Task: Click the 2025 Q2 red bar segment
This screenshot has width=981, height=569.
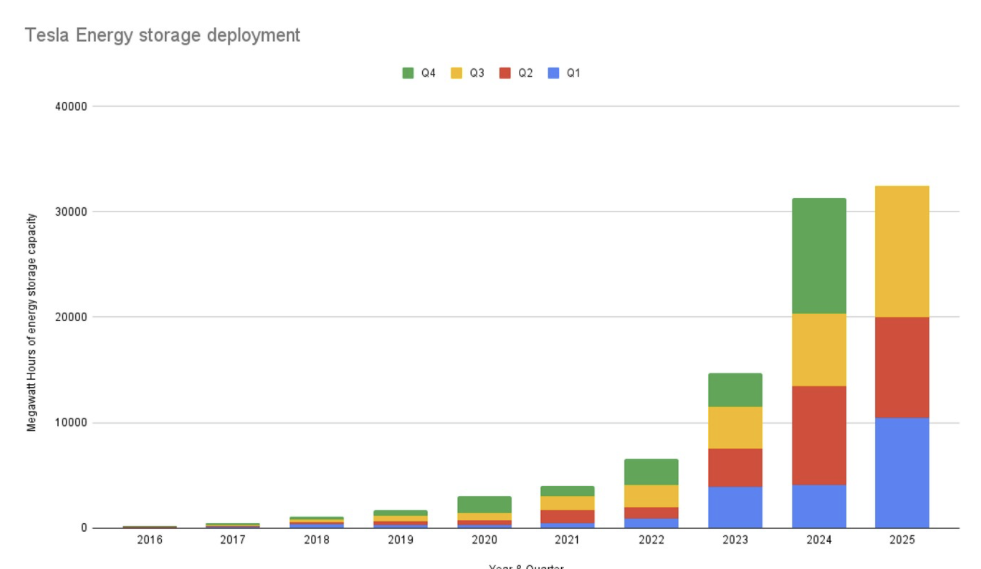Action: (901, 367)
